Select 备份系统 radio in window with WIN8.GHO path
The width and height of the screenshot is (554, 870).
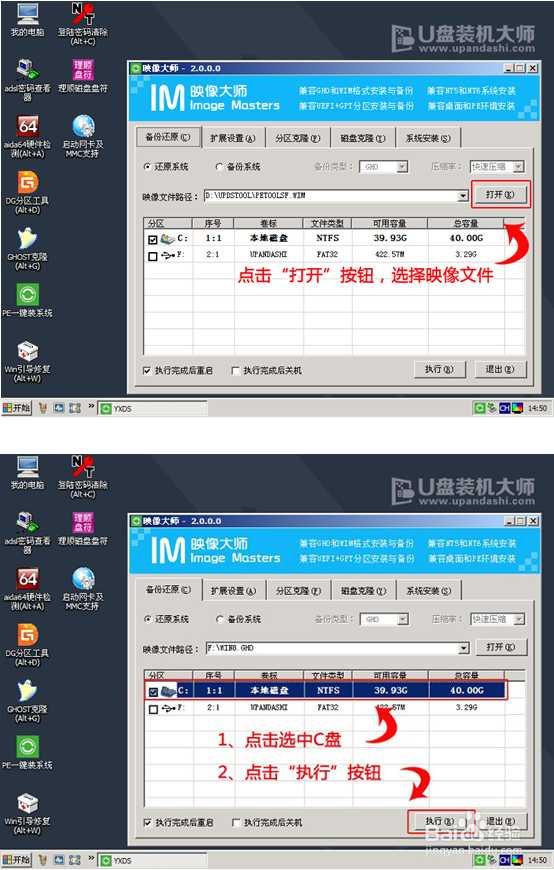[220, 619]
